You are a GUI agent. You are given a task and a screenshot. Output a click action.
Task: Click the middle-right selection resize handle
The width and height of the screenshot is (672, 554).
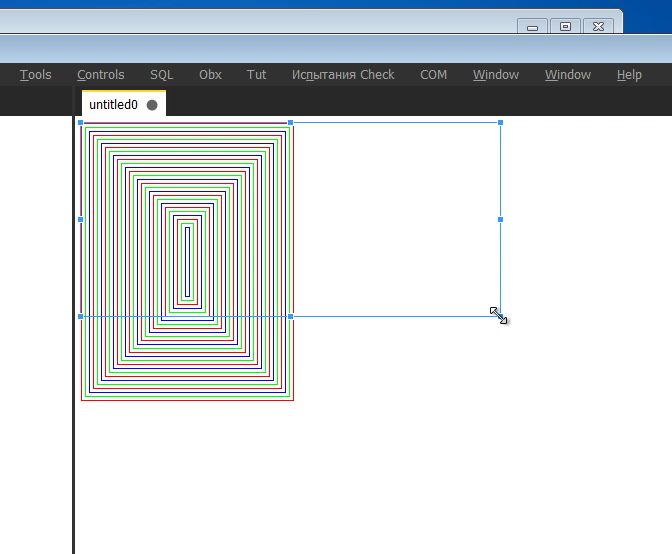click(500, 219)
